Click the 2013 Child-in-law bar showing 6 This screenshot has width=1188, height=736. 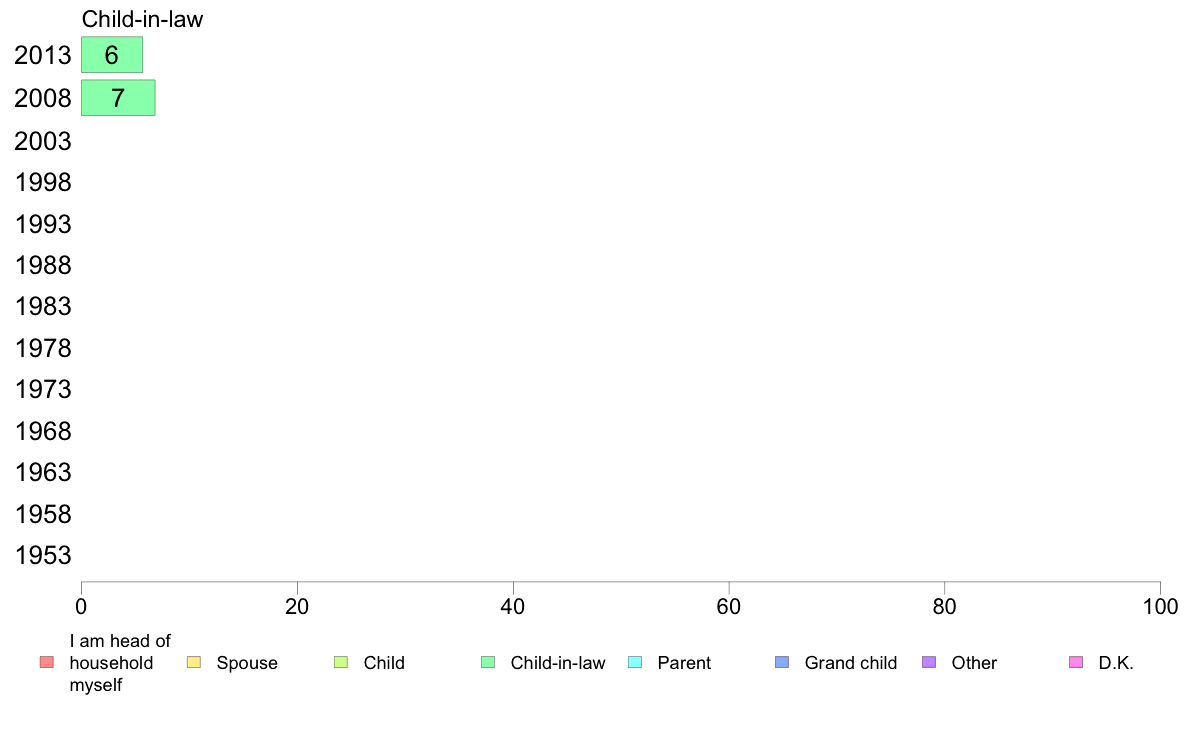[x=112, y=55]
